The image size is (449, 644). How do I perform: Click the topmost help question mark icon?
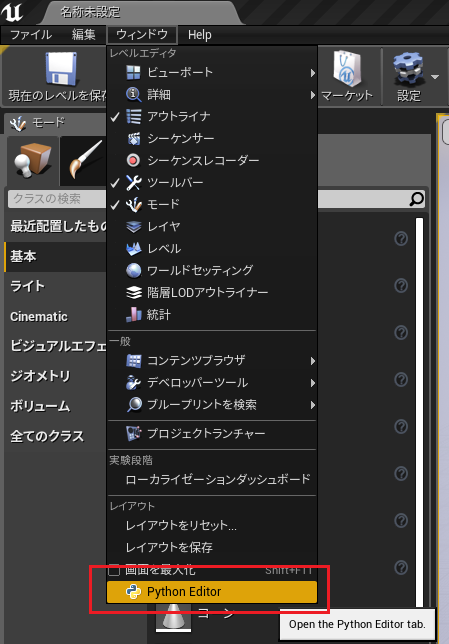[x=401, y=239]
